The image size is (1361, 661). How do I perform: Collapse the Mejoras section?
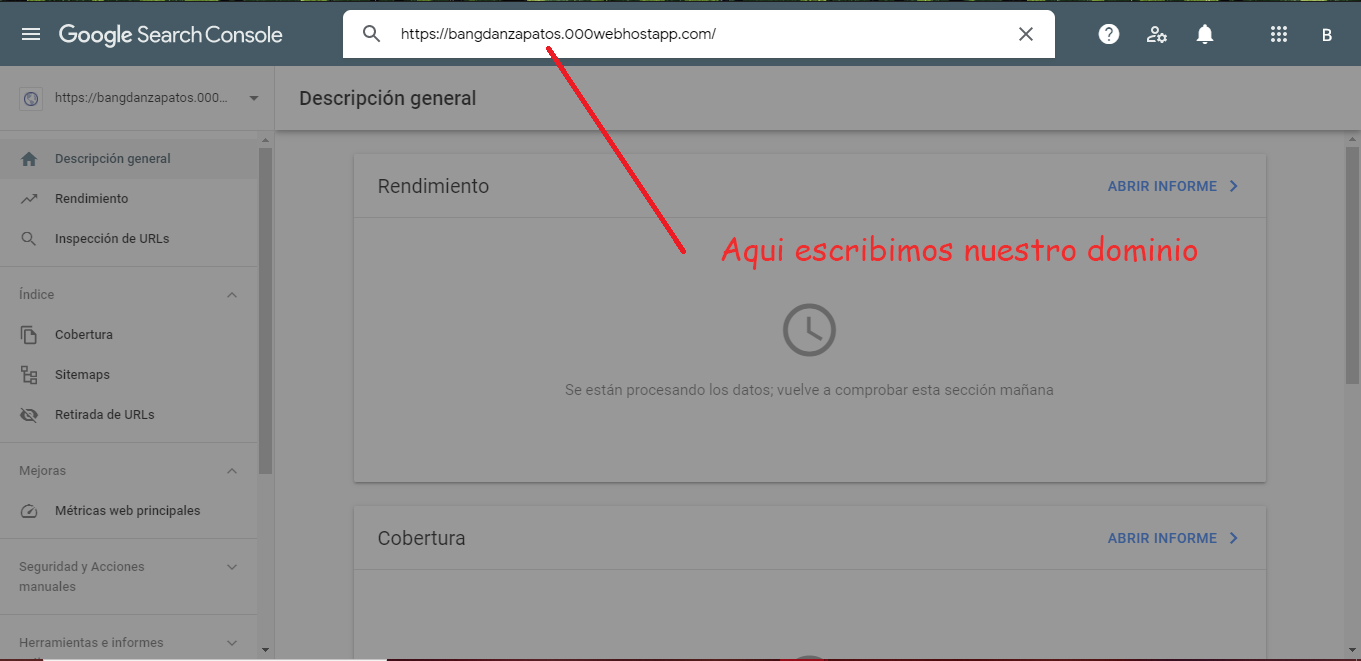[x=232, y=471]
